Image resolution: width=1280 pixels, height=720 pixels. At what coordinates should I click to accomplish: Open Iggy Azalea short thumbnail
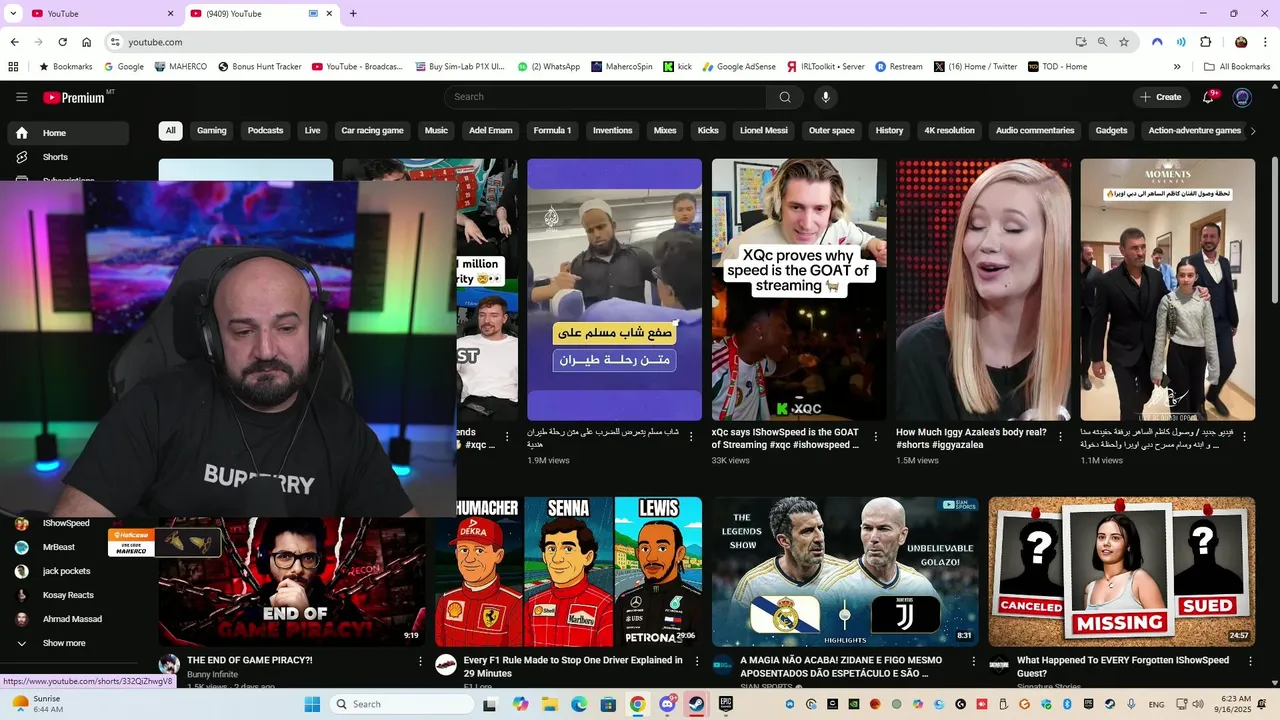pos(983,290)
